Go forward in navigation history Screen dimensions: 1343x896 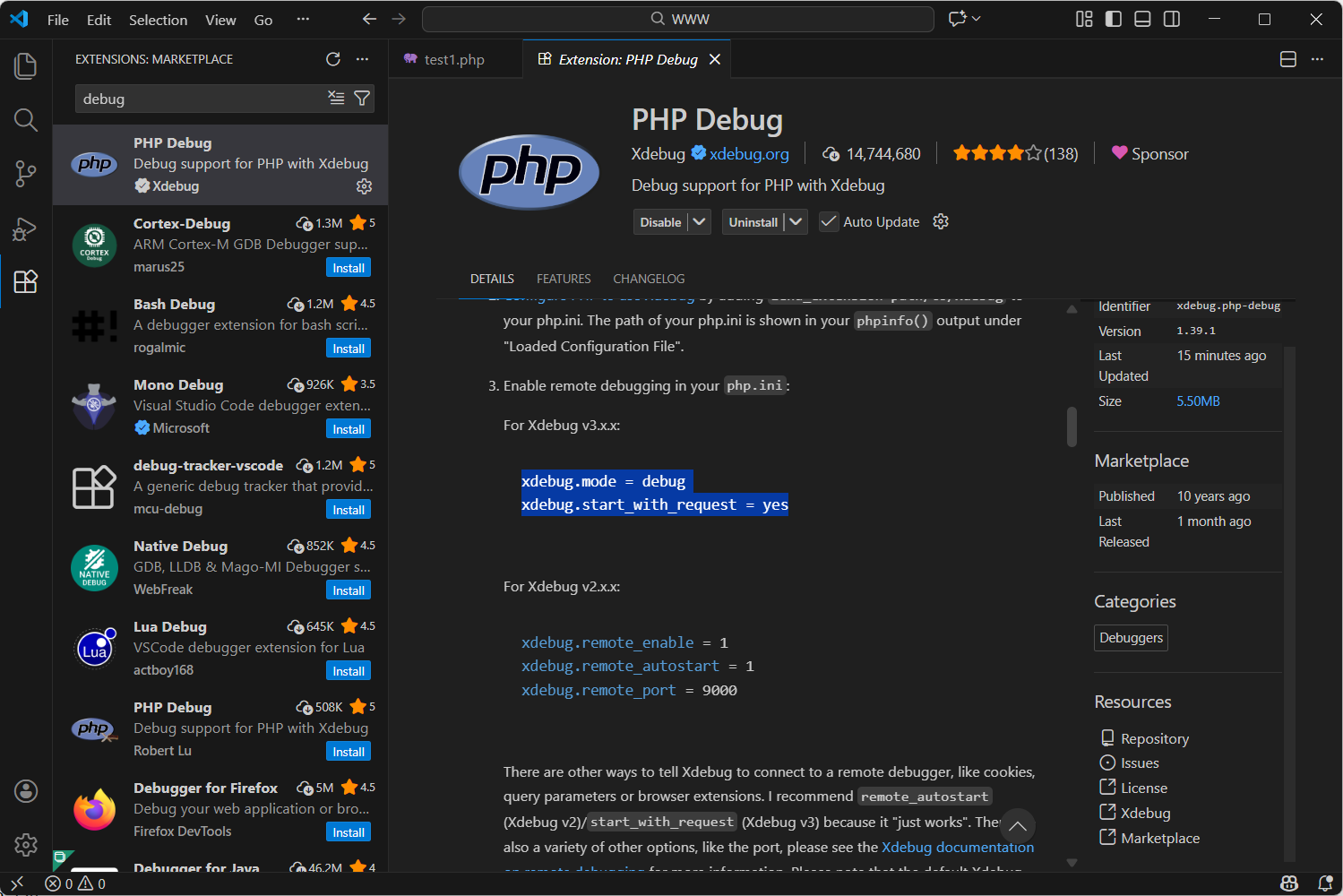399,19
